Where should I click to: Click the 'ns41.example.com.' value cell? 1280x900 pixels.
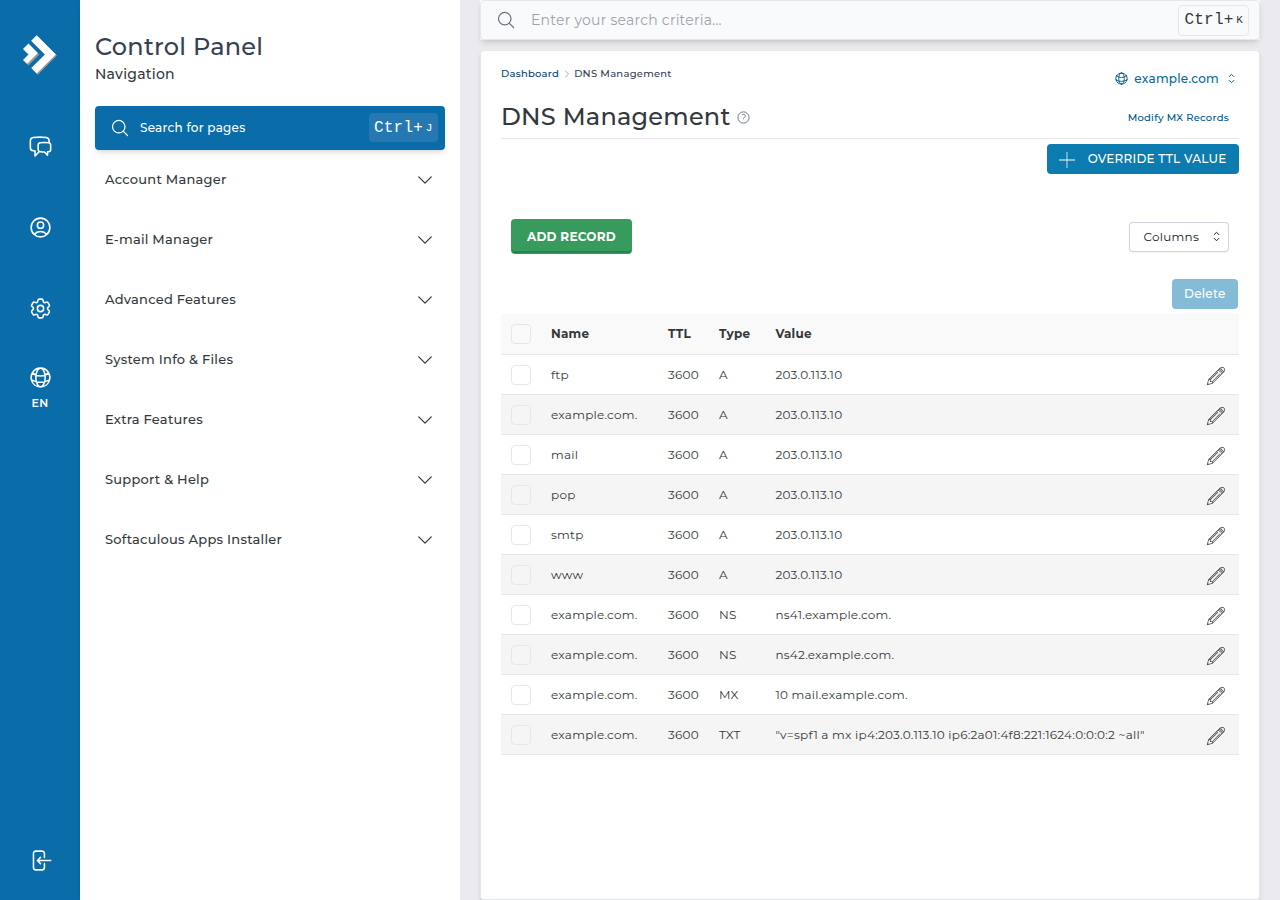coord(833,615)
